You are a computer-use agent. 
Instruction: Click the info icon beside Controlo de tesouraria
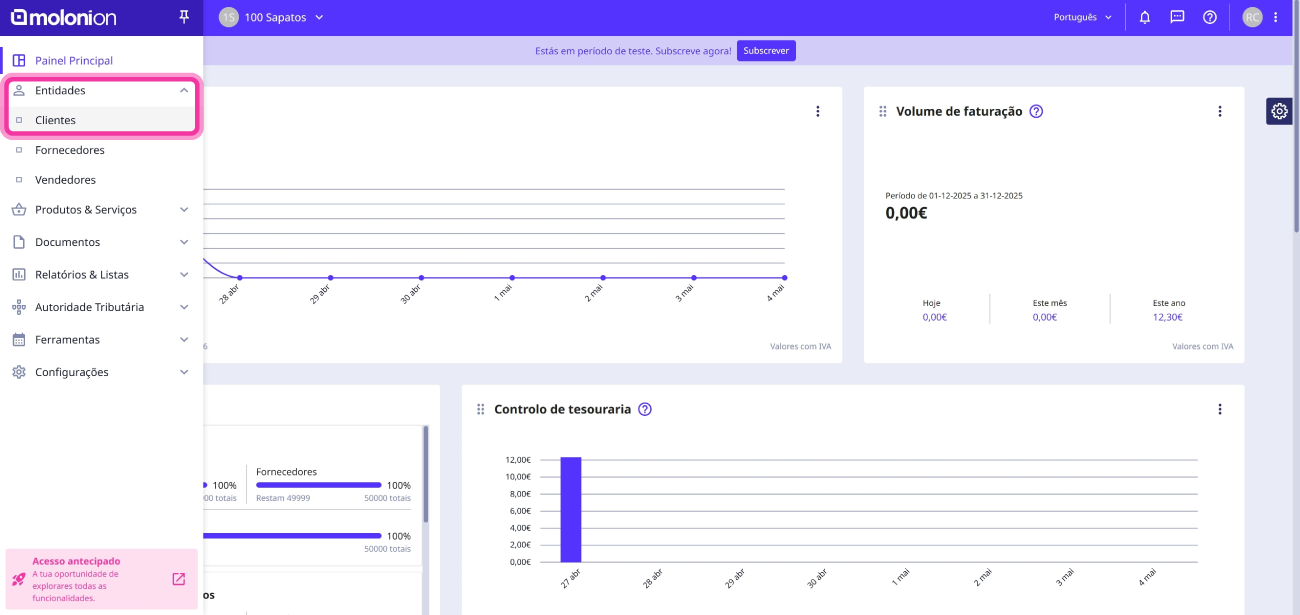click(x=645, y=409)
